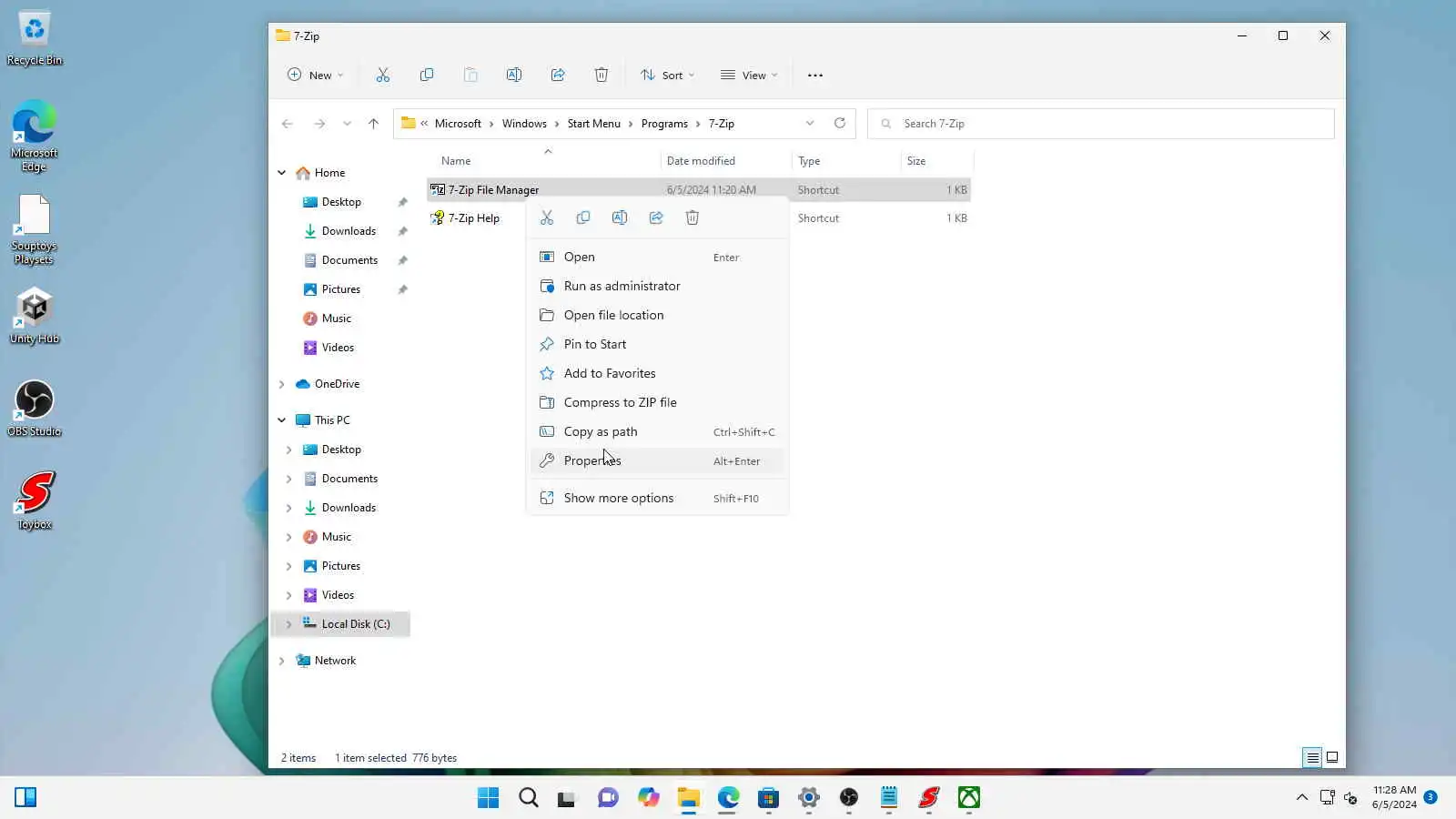The height and width of the screenshot is (819, 1456).
Task: Show hidden system tray icons
Action: [x=1302, y=798]
